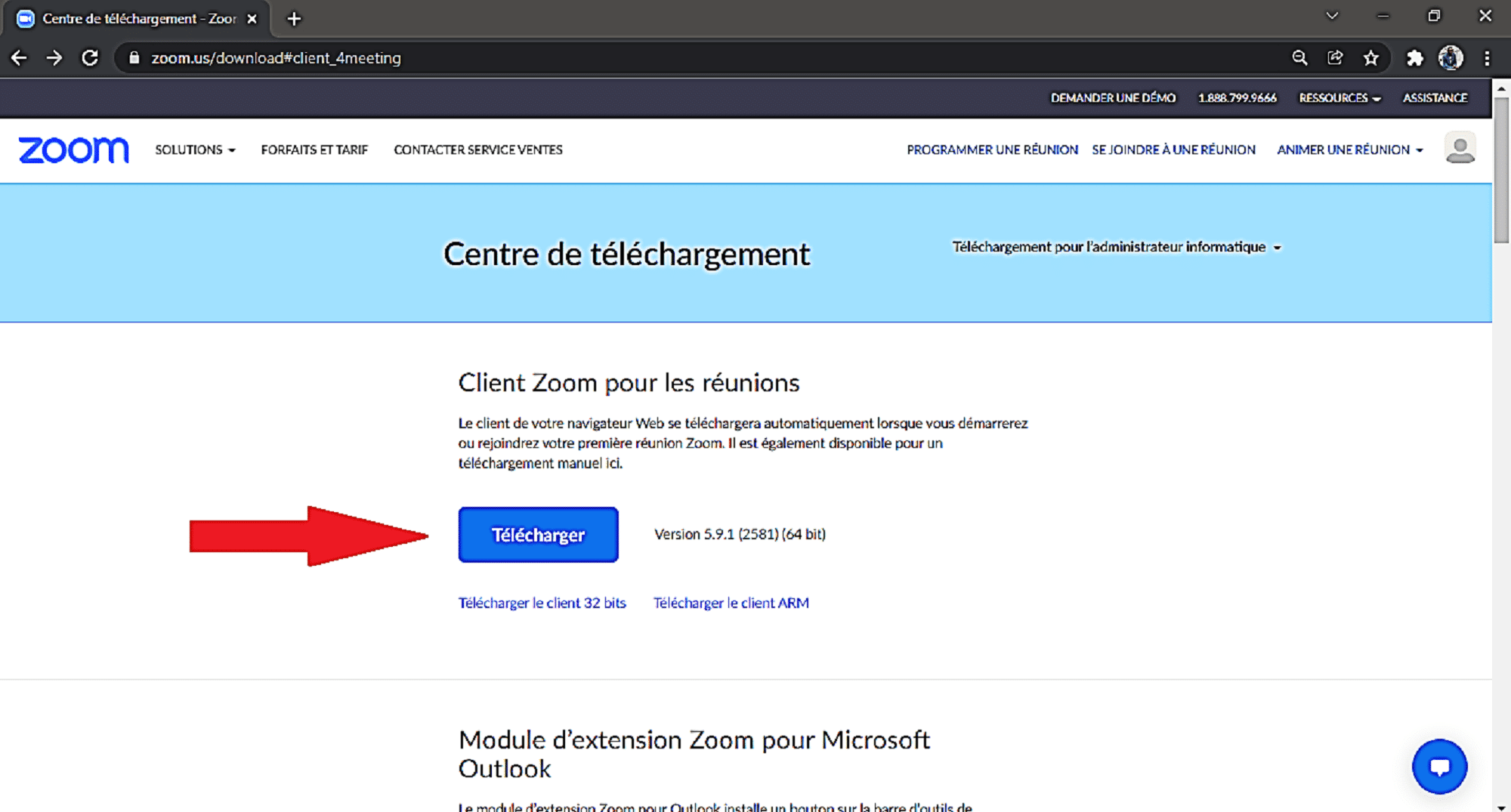Expand the RESSOURCES dropdown

[1340, 98]
